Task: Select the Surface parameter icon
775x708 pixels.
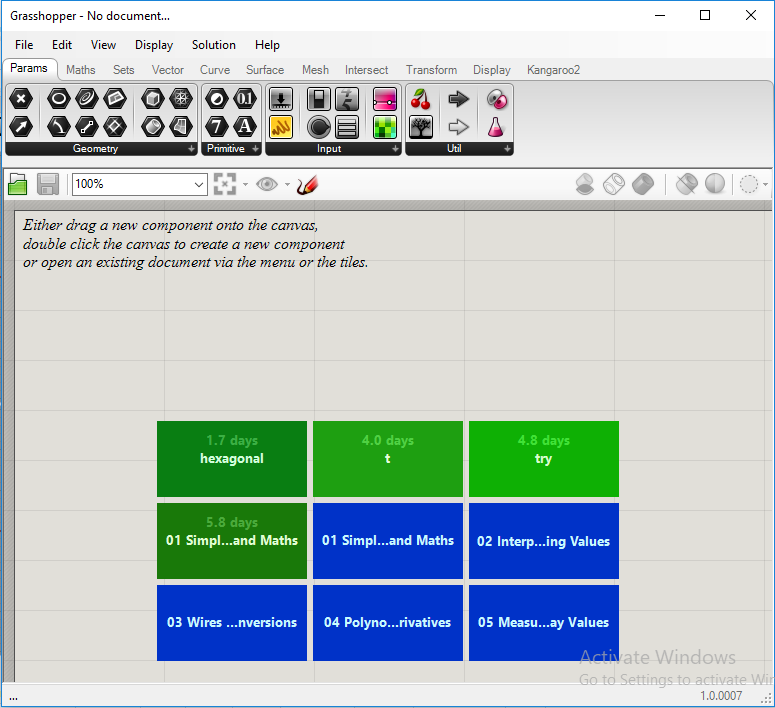Action: (x=181, y=127)
